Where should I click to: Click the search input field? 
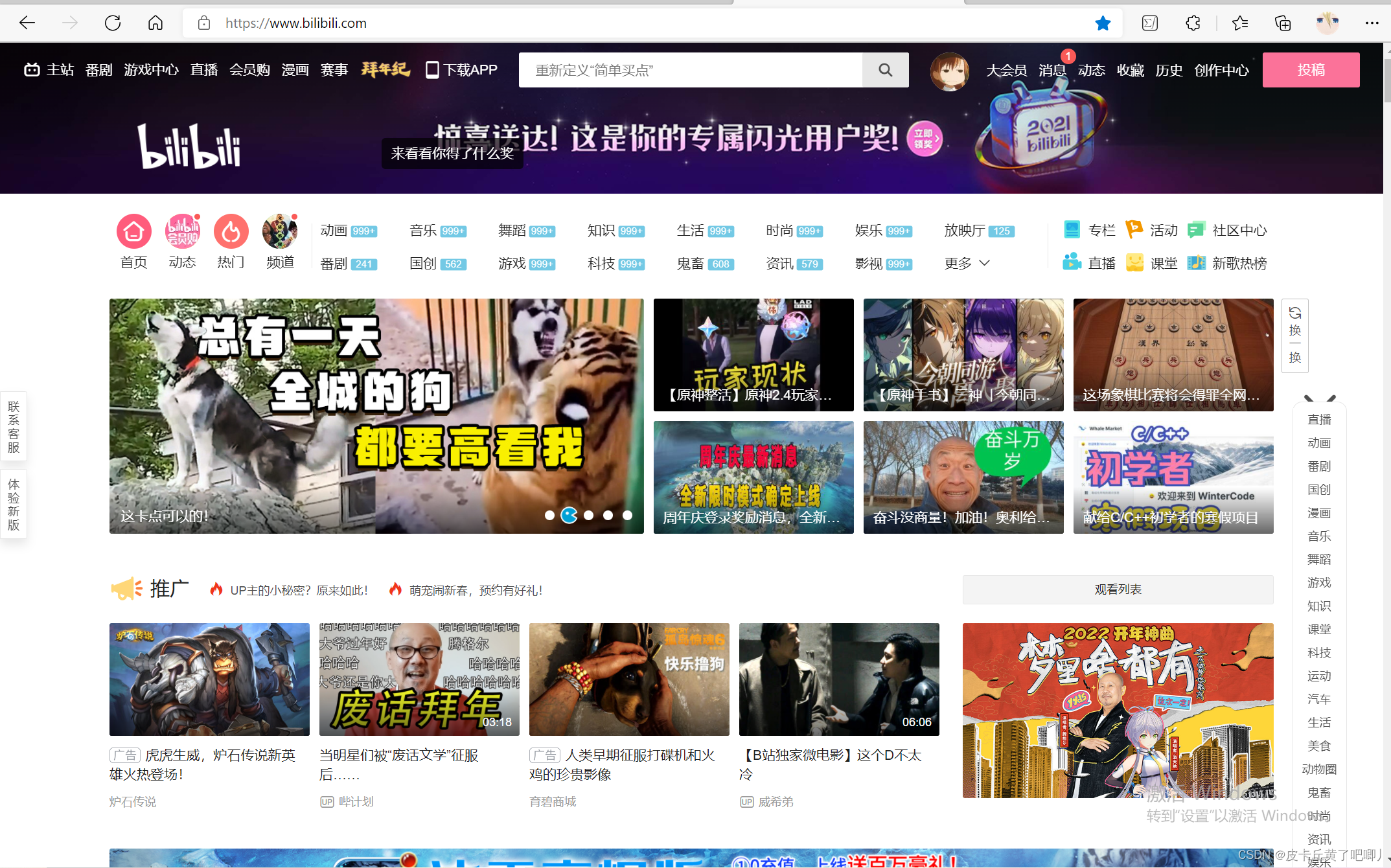[x=691, y=70]
